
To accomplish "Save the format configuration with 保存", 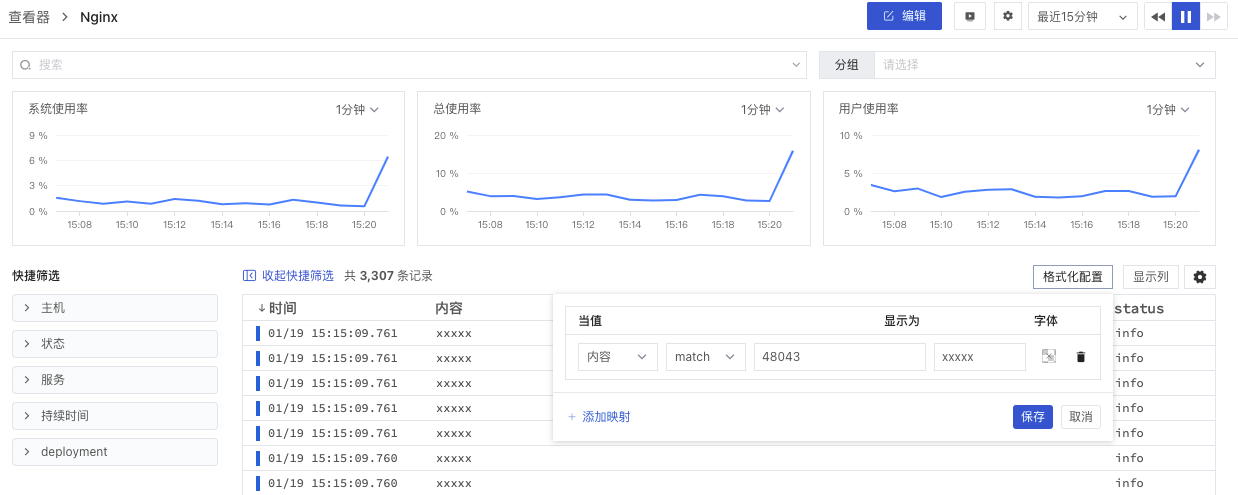I will (1032, 417).
